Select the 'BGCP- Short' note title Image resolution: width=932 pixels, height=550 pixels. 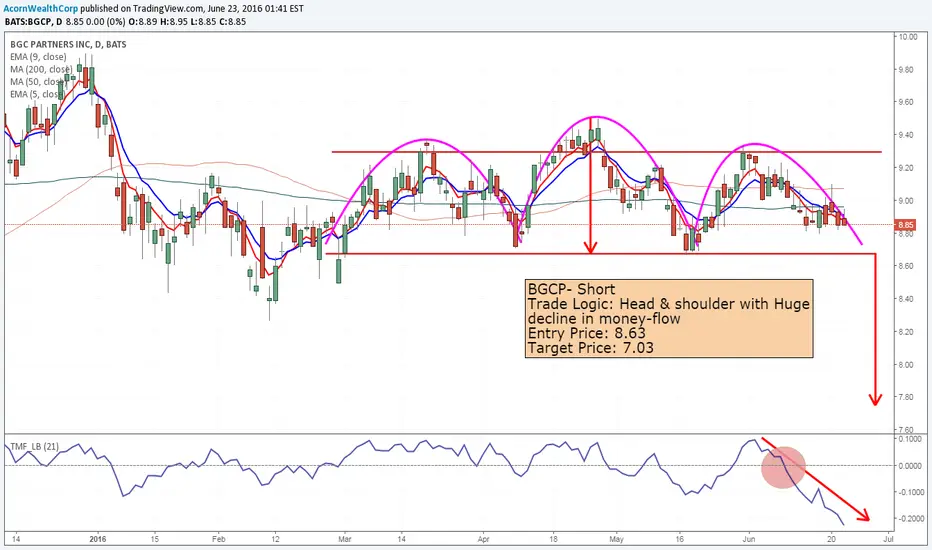point(572,289)
